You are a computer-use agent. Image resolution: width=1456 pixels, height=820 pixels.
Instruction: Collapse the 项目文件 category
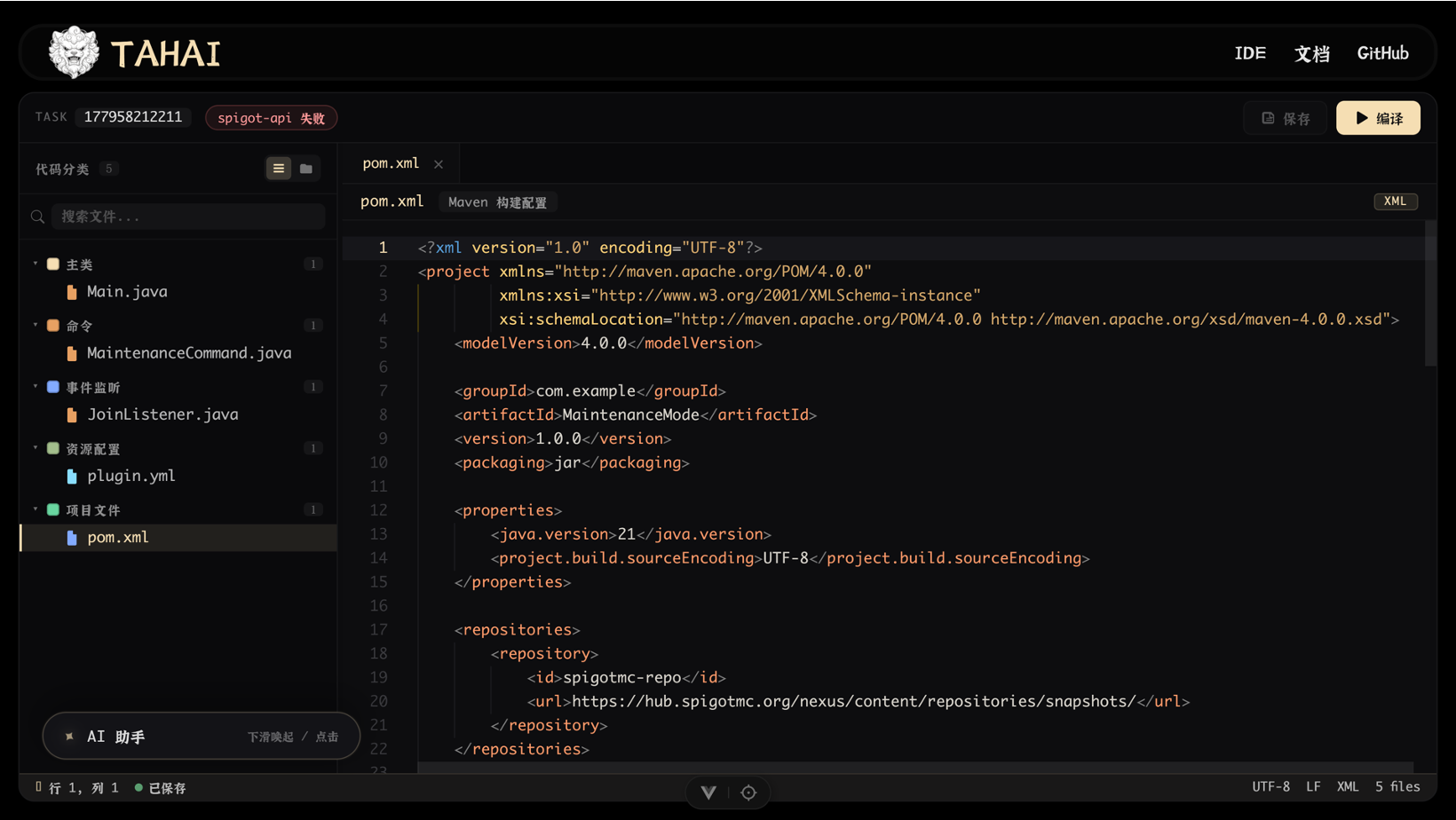coord(36,509)
